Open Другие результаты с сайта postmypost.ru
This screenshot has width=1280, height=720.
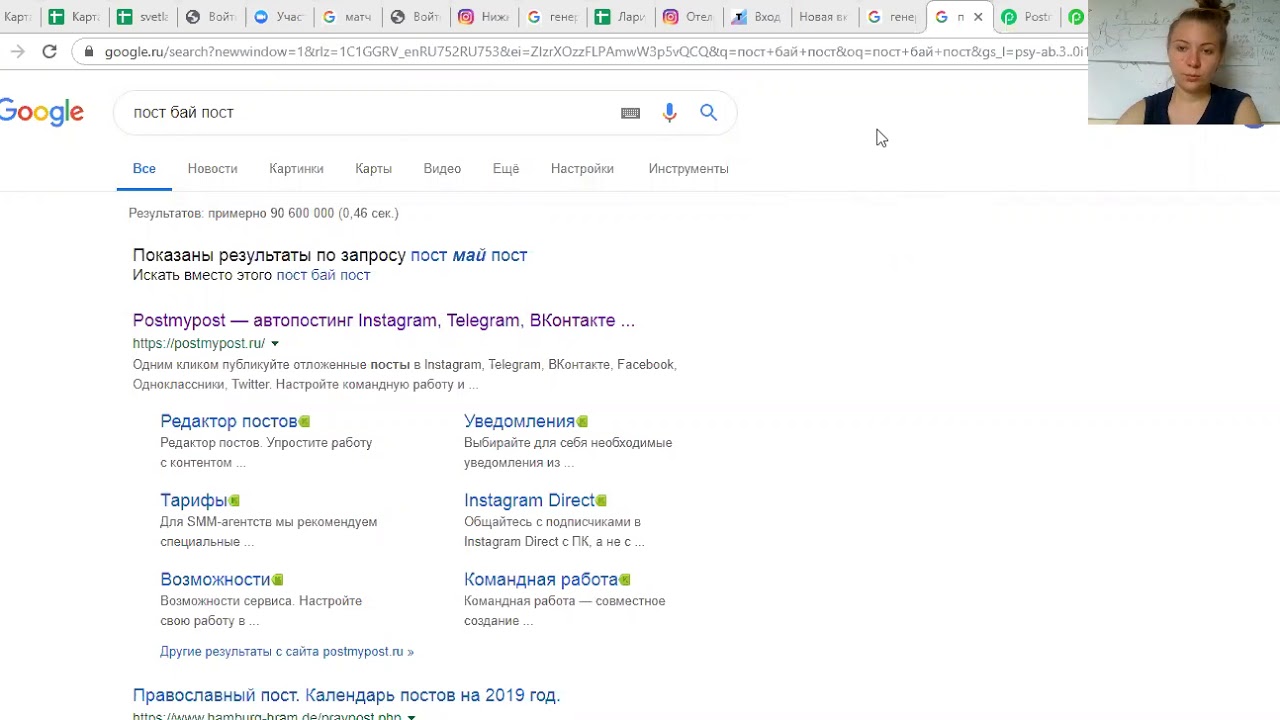287,651
